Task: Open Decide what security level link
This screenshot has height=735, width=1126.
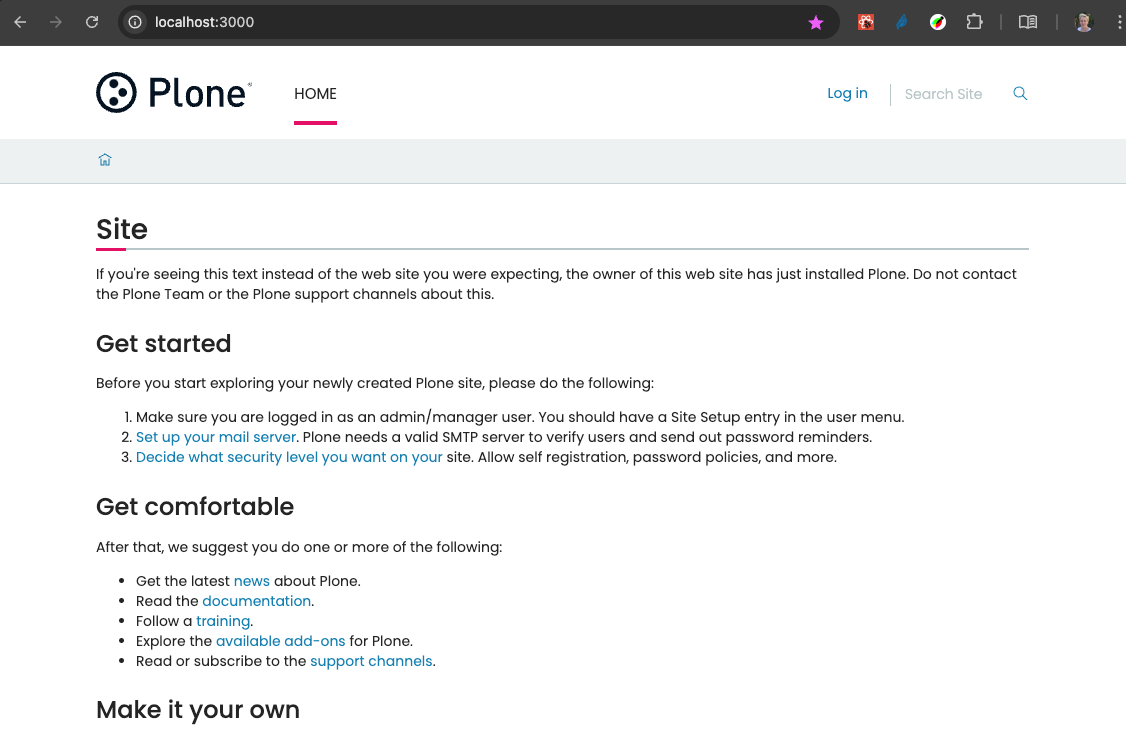Action: click(x=289, y=457)
